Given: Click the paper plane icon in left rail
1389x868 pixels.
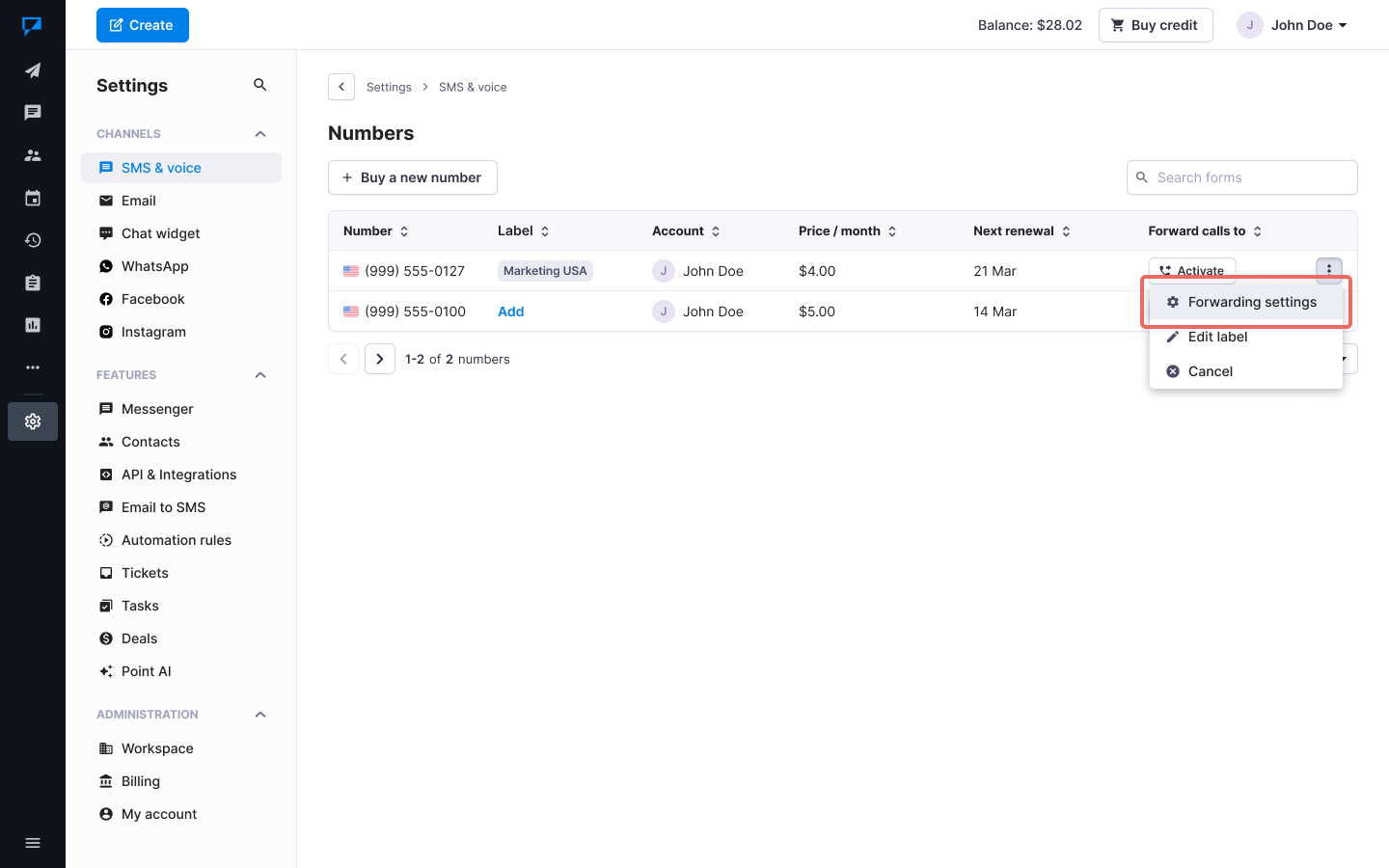Looking at the screenshot, I should coord(33,70).
